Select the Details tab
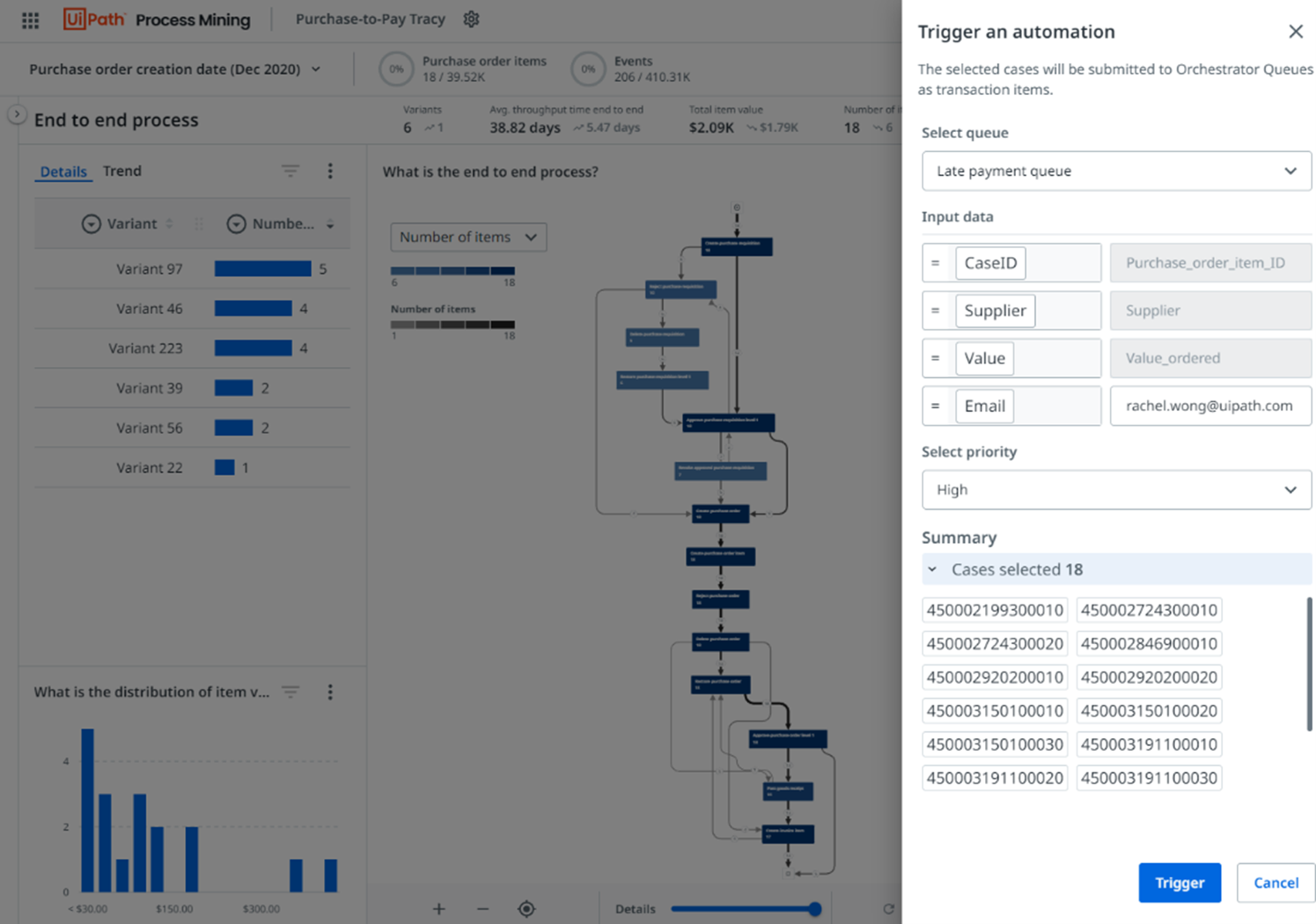The width and height of the screenshot is (1316, 924). tap(63, 172)
